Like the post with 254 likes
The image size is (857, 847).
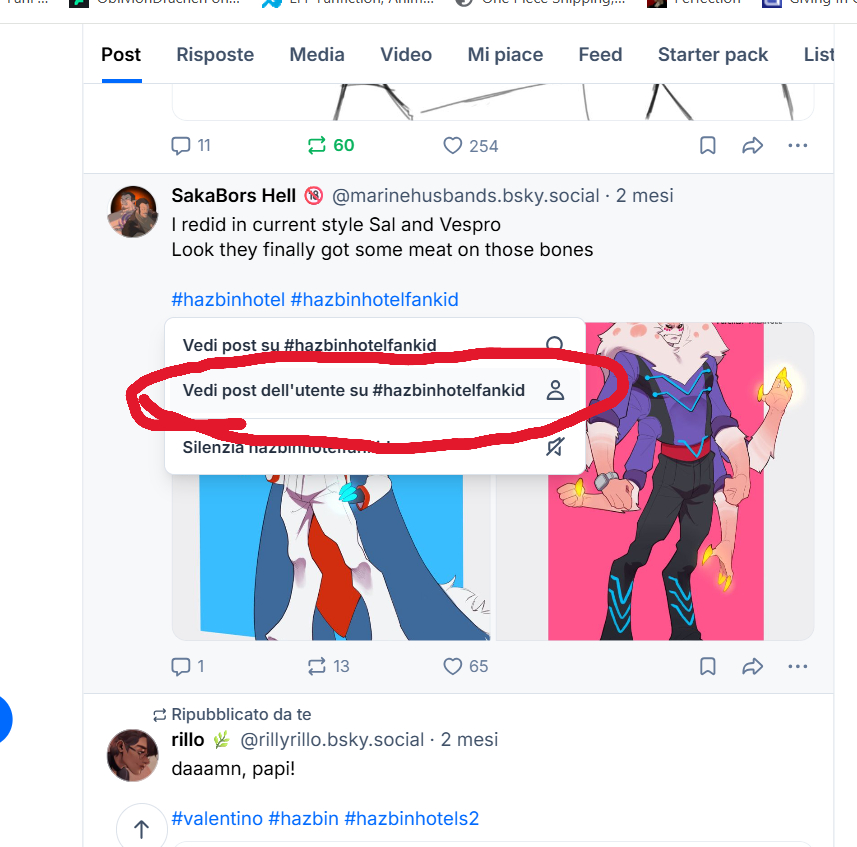(453, 146)
